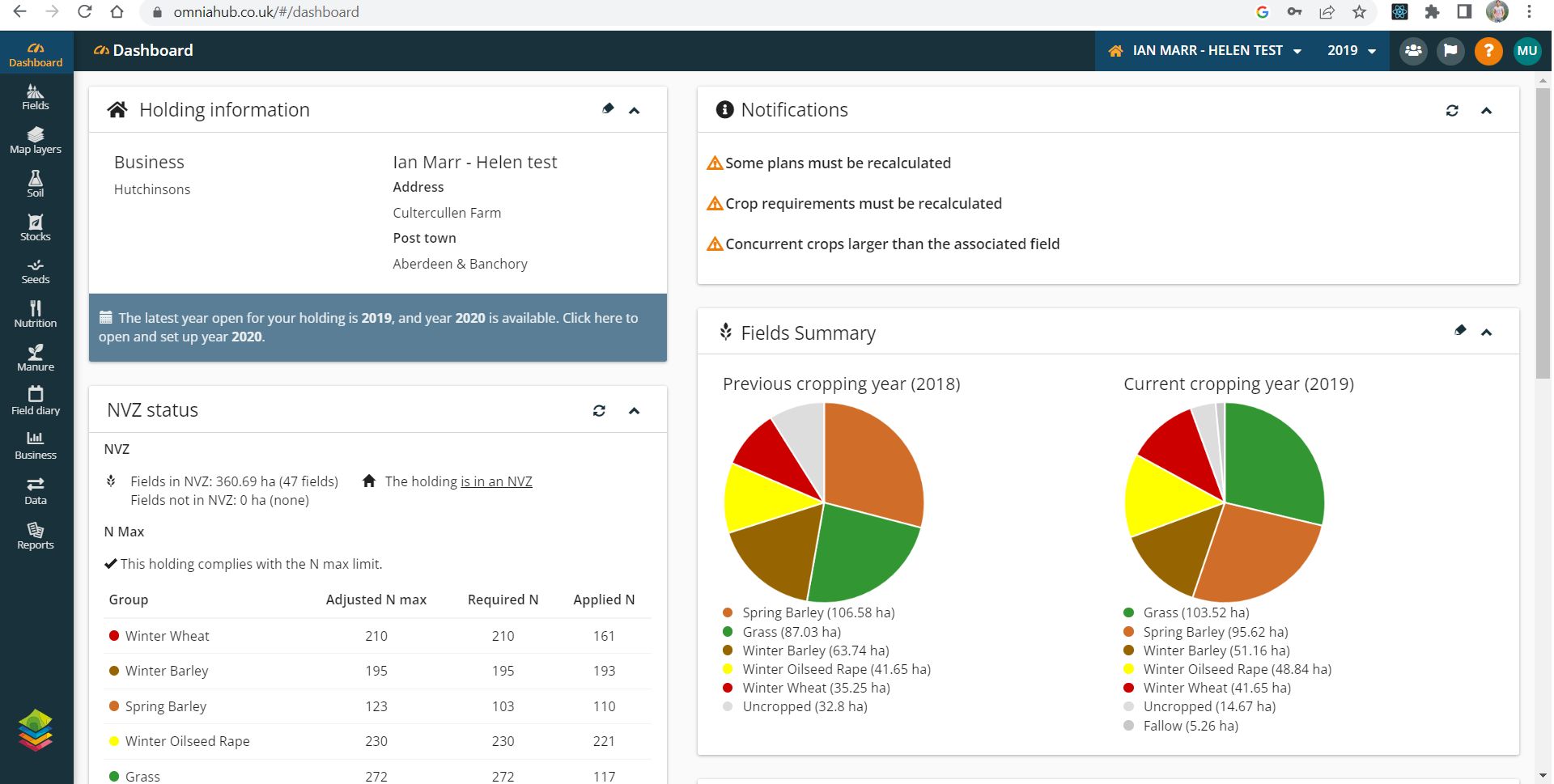Toggle Winter Barley (63.74 ha) legend entry
This screenshot has height=784, width=1554.
[x=806, y=651]
